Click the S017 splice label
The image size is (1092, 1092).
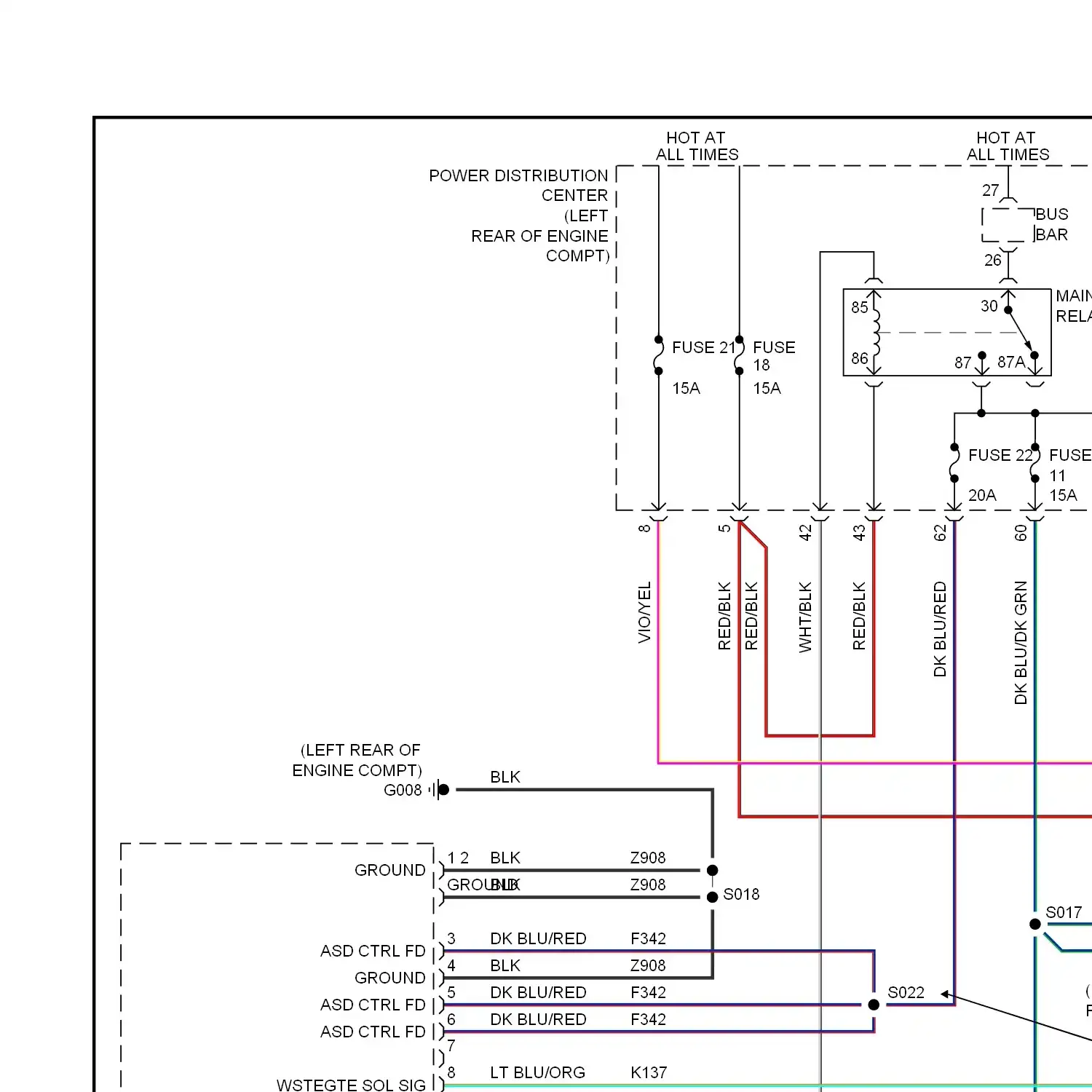(1064, 913)
